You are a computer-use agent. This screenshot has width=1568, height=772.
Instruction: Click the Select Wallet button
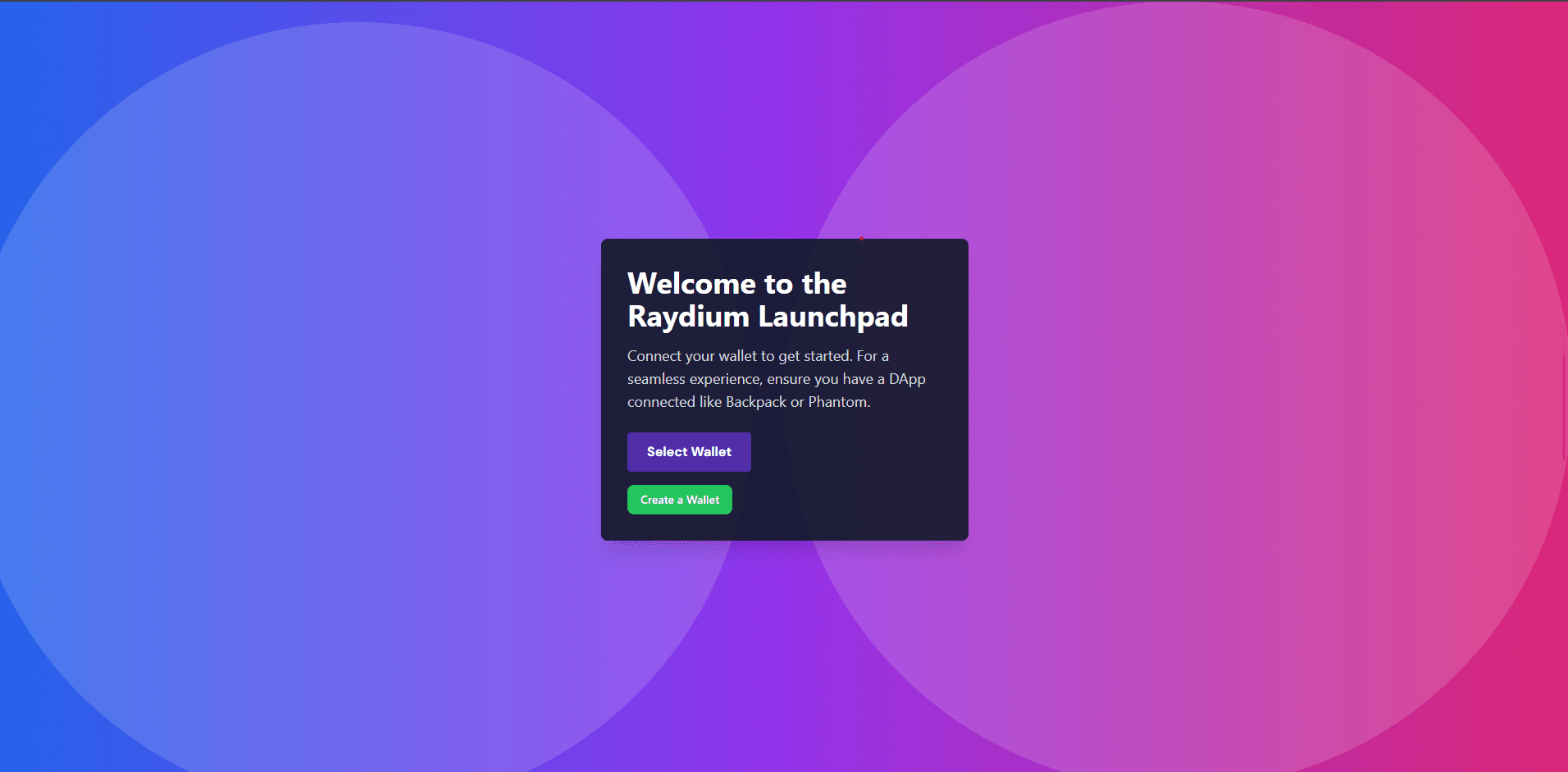coord(689,452)
